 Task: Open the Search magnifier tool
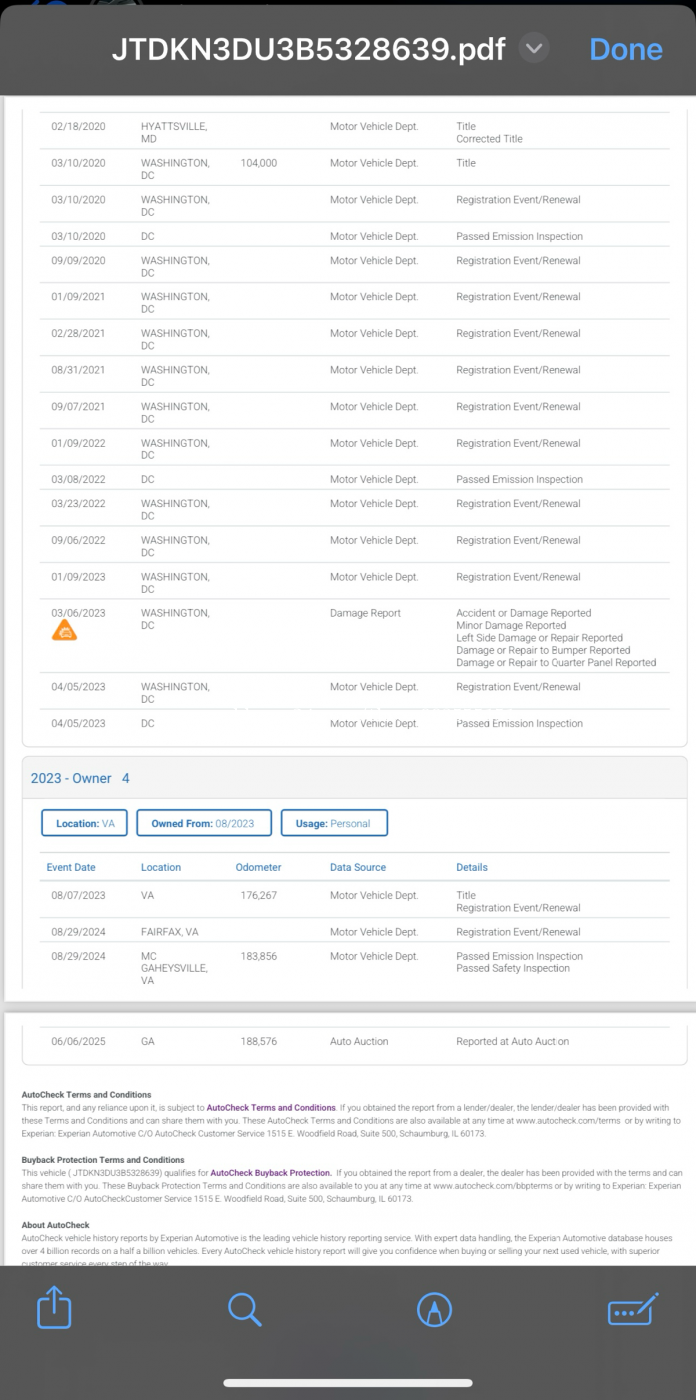tap(244, 1308)
